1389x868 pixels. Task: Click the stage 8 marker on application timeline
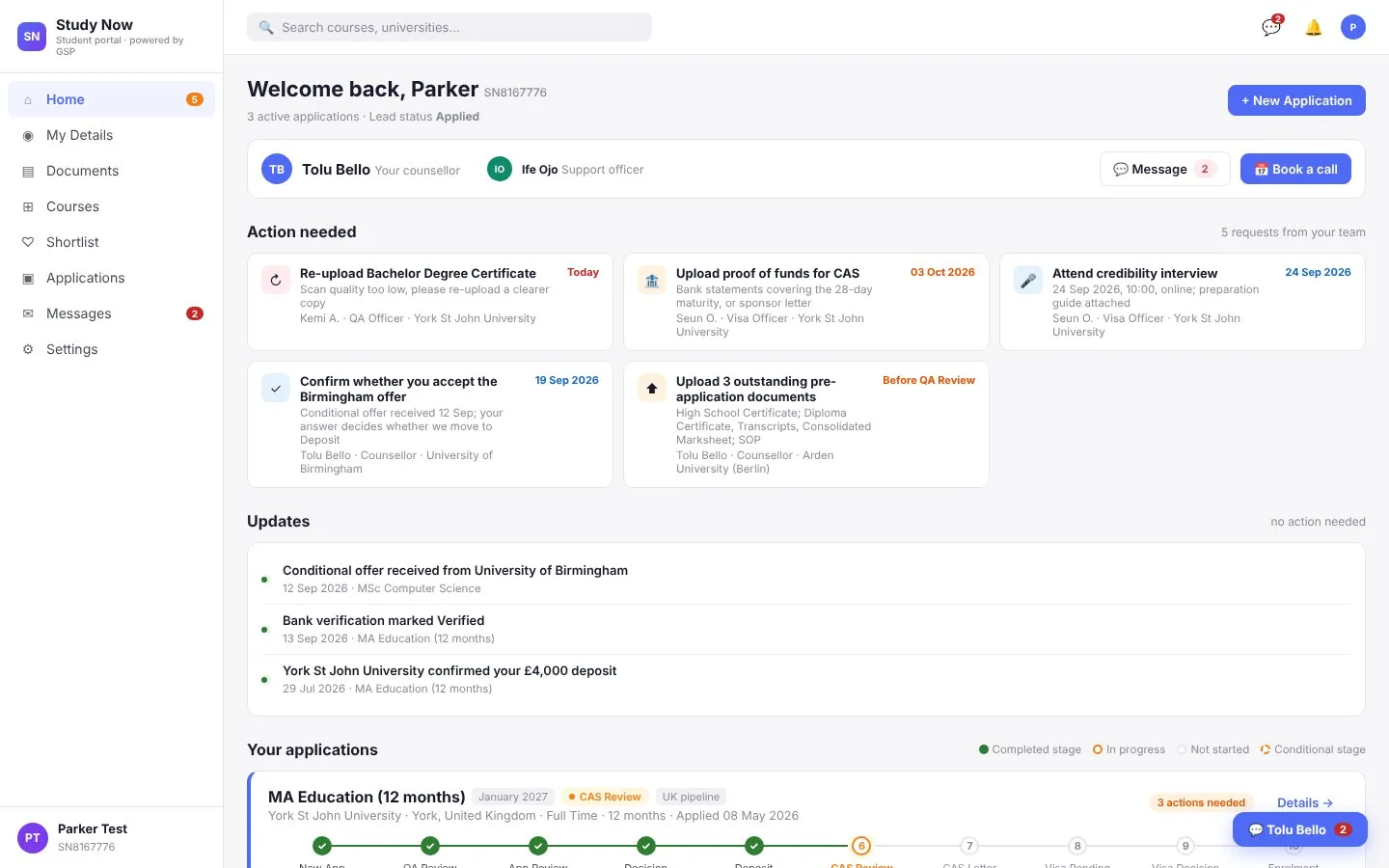click(x=1077, y=846)
